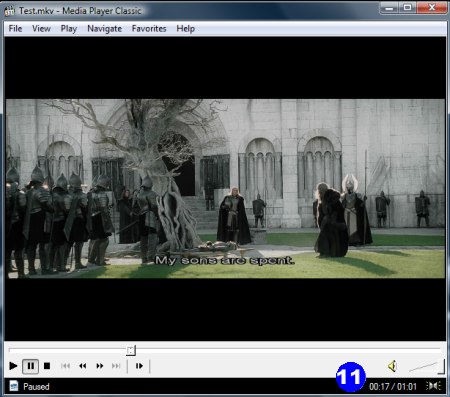This screenshot has width=450, height=397.
Task: Skip to previous chapter
Action: point(65,366)
